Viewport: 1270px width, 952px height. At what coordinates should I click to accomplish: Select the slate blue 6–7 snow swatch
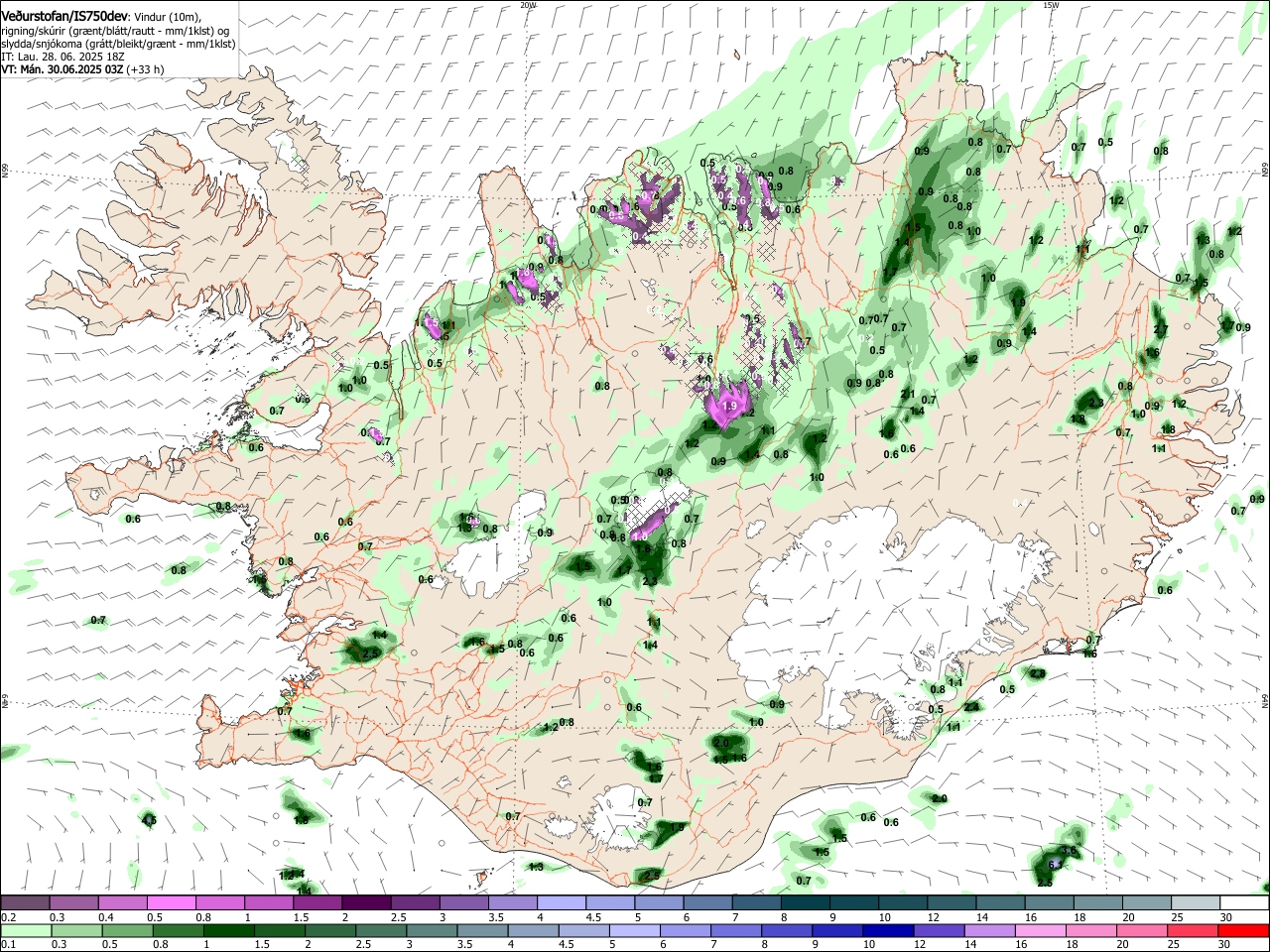pos(708,902)
